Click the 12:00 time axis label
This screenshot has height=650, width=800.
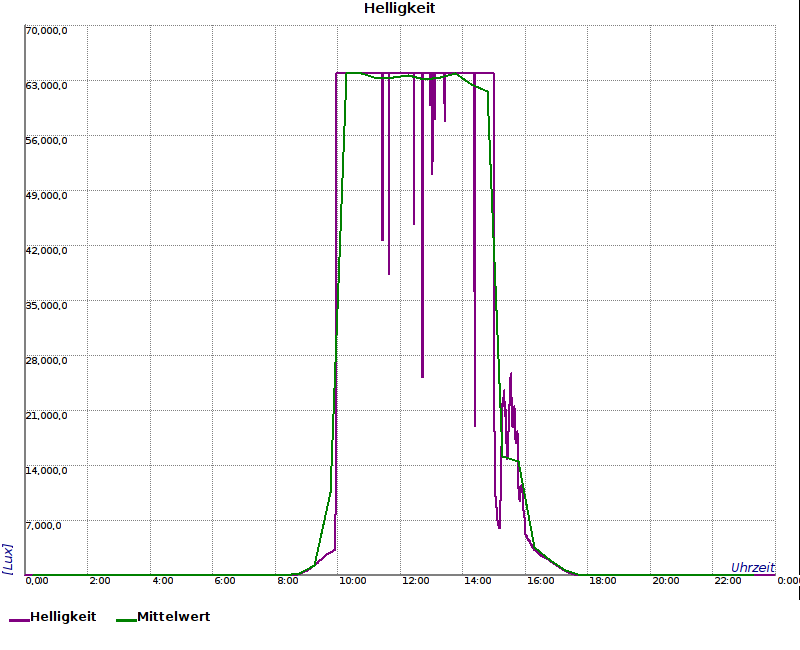pyautogui.click(x=416, y=581)
